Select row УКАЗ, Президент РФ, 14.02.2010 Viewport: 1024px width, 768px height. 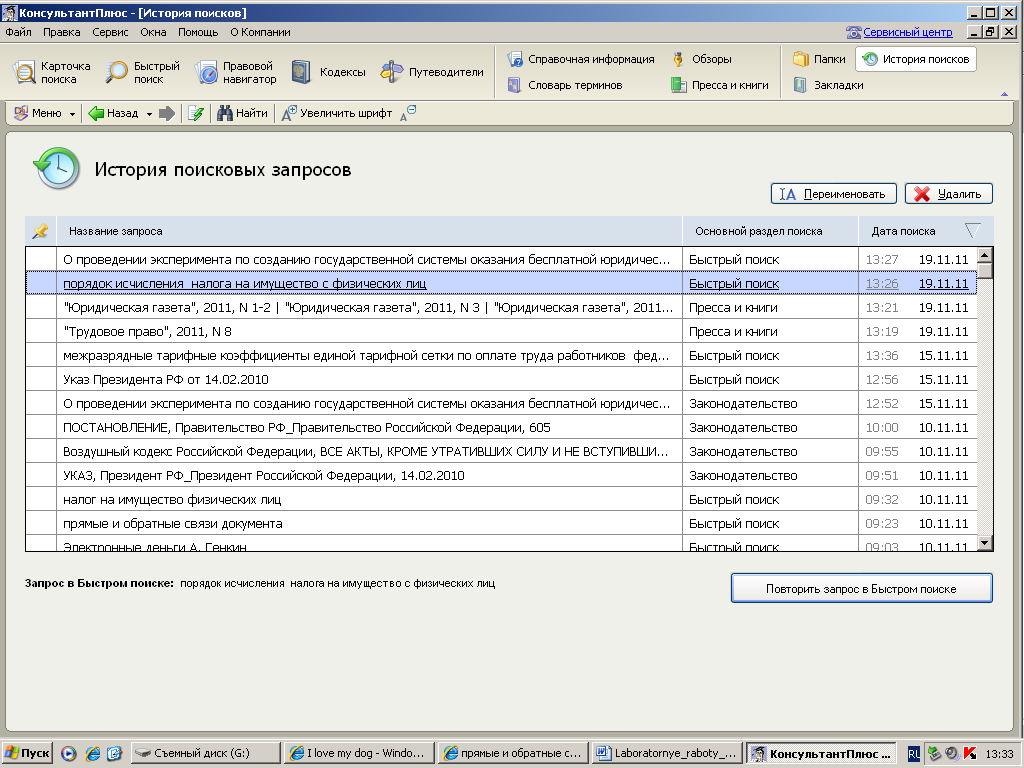pyautogui.click(x=501, y=475)
